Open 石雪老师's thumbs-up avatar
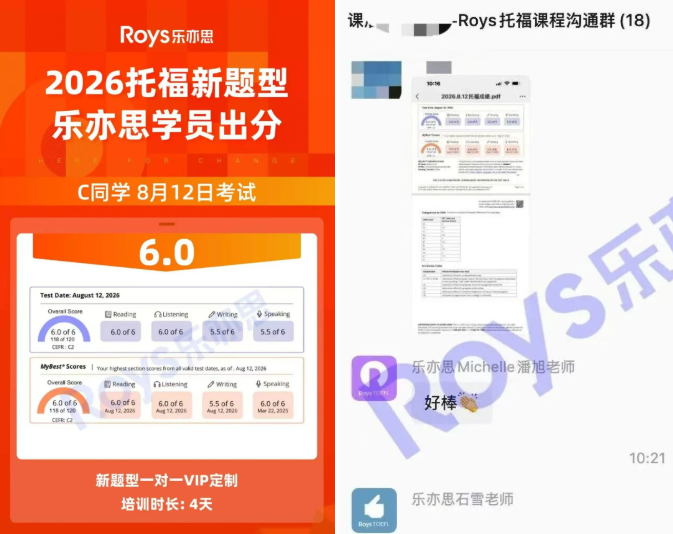Viewport: 673px width, 534px height. pyautogui.click(x=374, y=510)
